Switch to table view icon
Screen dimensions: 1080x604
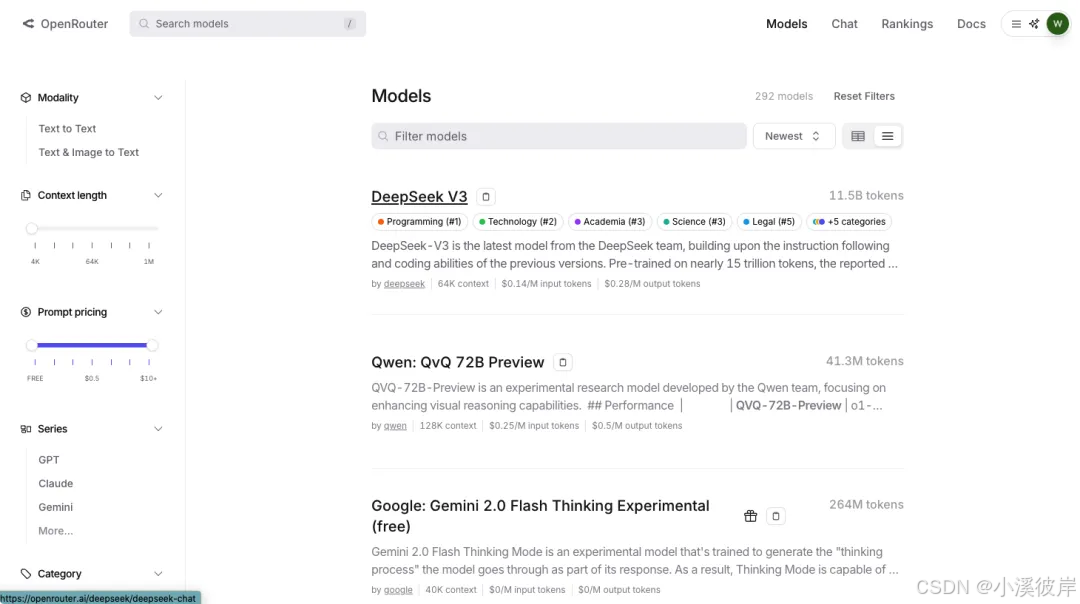(x=858, y=136)
